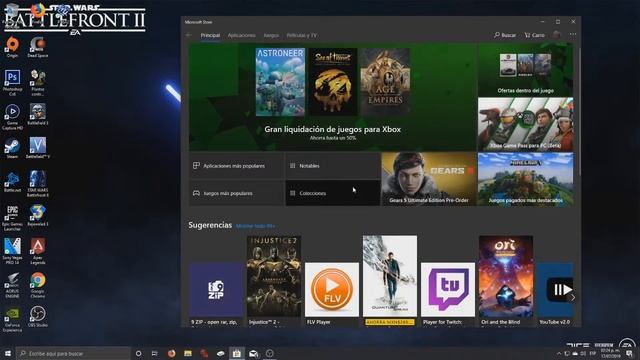Click the taskbar search box
The image size is (640, 360).
(73, 353)
